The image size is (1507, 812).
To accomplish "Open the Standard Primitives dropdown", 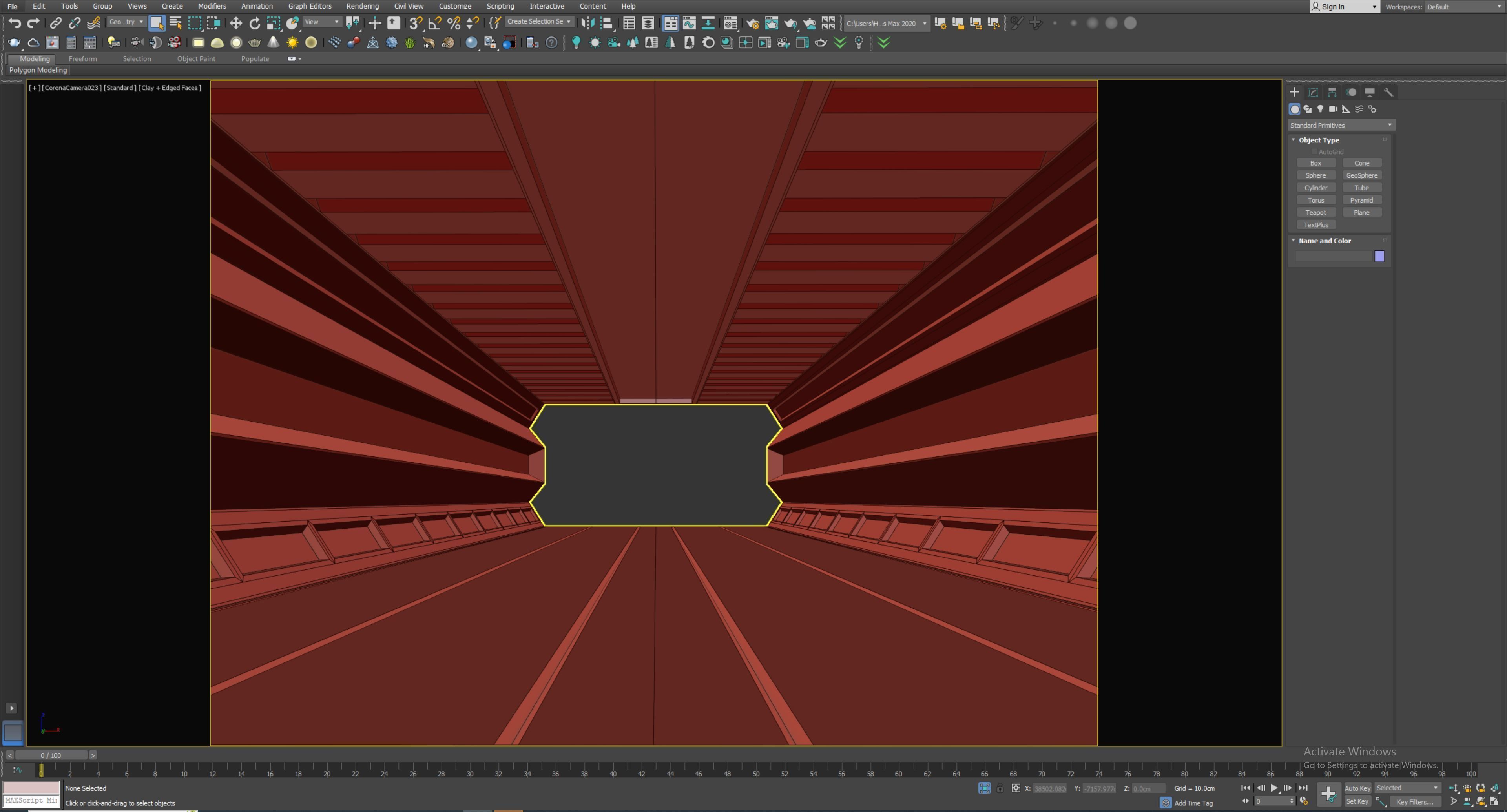I will click(x=1341, y=125).
